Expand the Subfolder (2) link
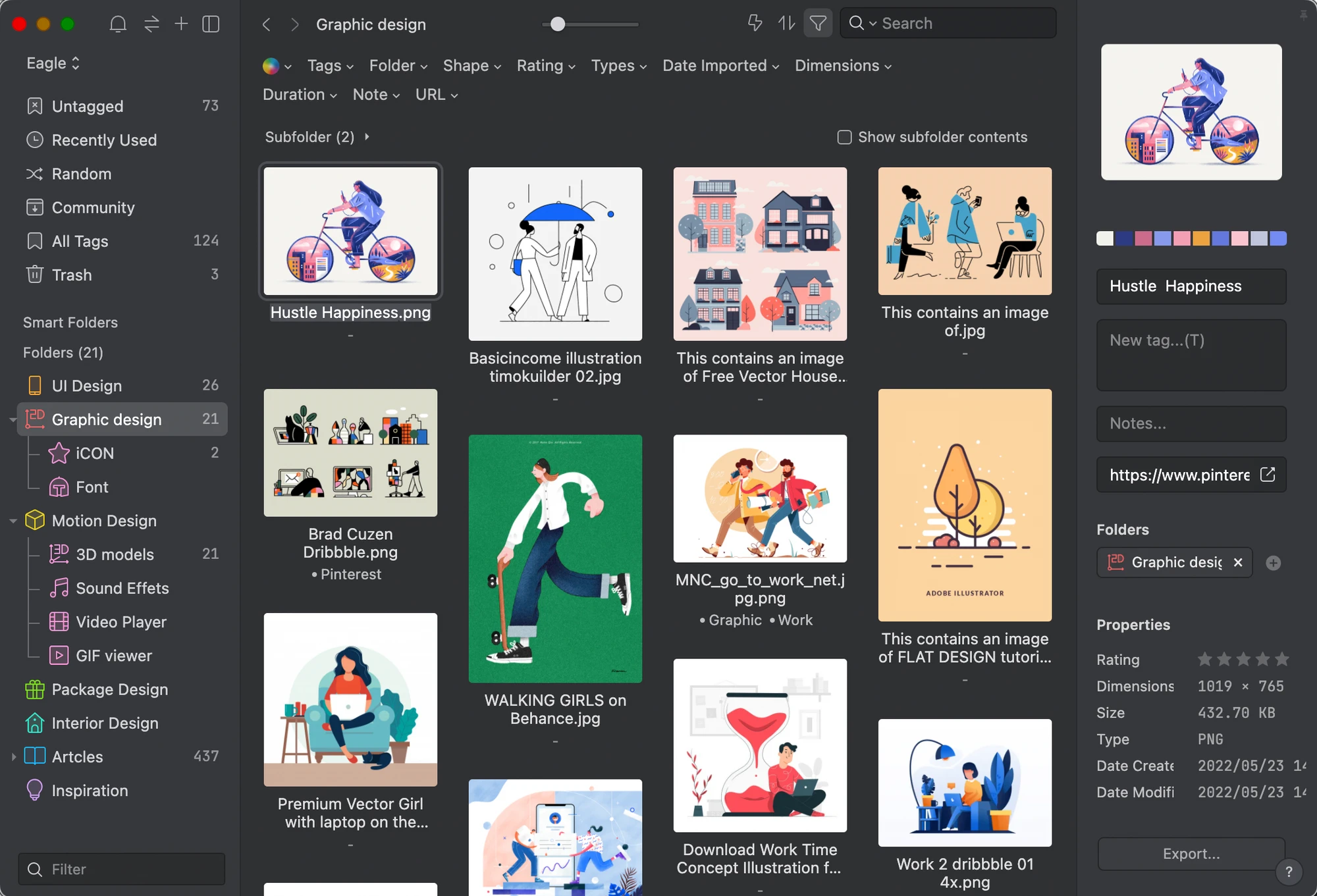 (317, 137)
